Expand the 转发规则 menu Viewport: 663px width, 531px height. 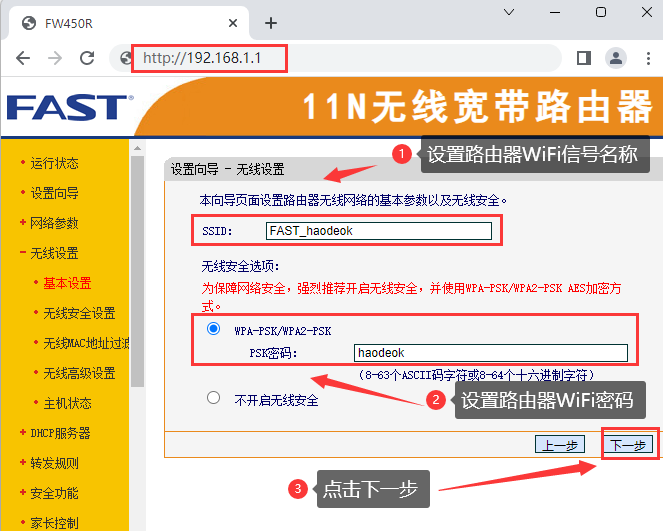pos(54,463)
